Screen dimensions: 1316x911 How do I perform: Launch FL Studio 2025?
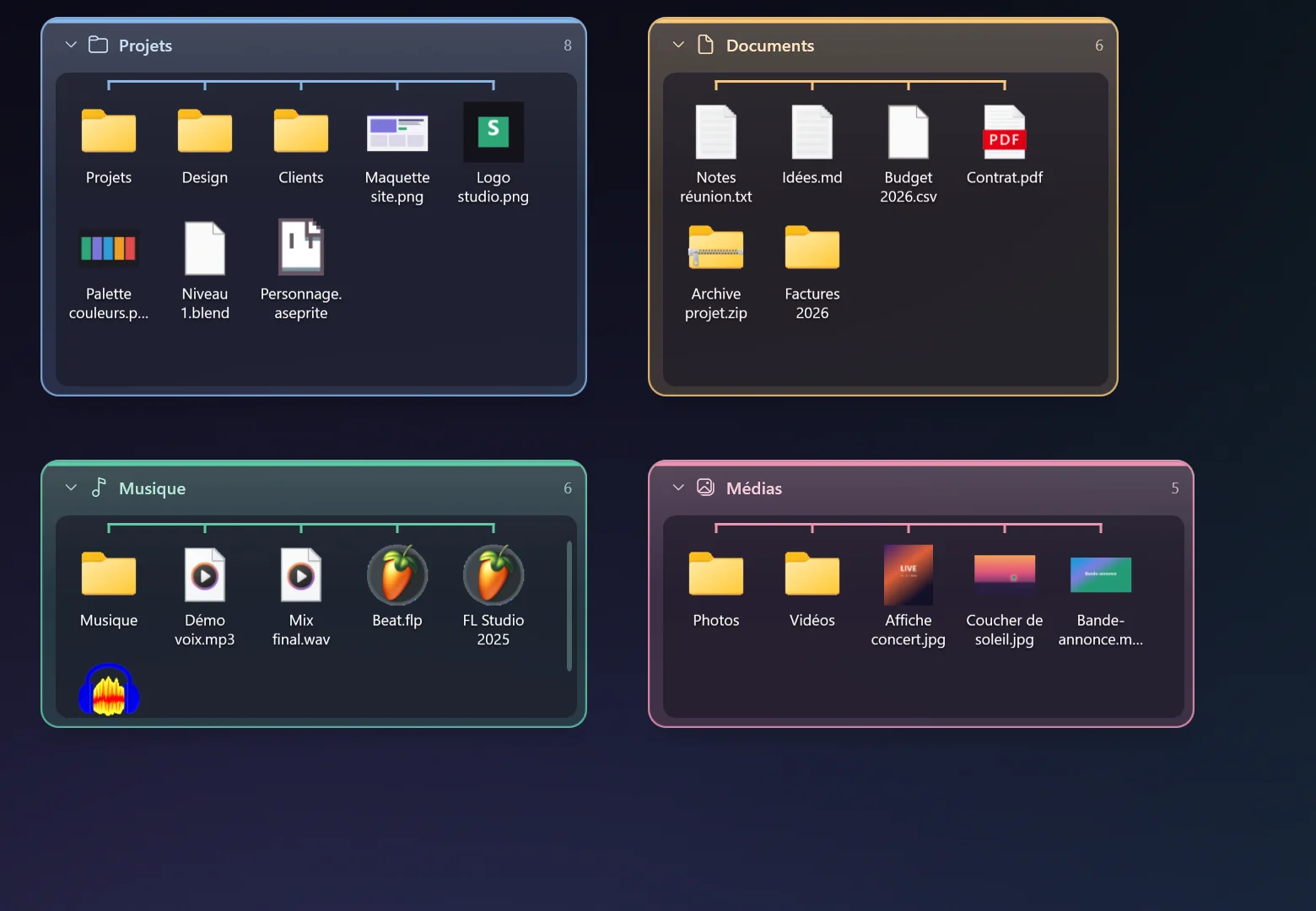point(493,574)
